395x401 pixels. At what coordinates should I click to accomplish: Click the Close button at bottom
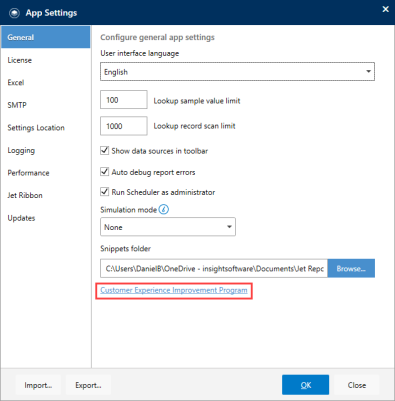pos(357,385)
